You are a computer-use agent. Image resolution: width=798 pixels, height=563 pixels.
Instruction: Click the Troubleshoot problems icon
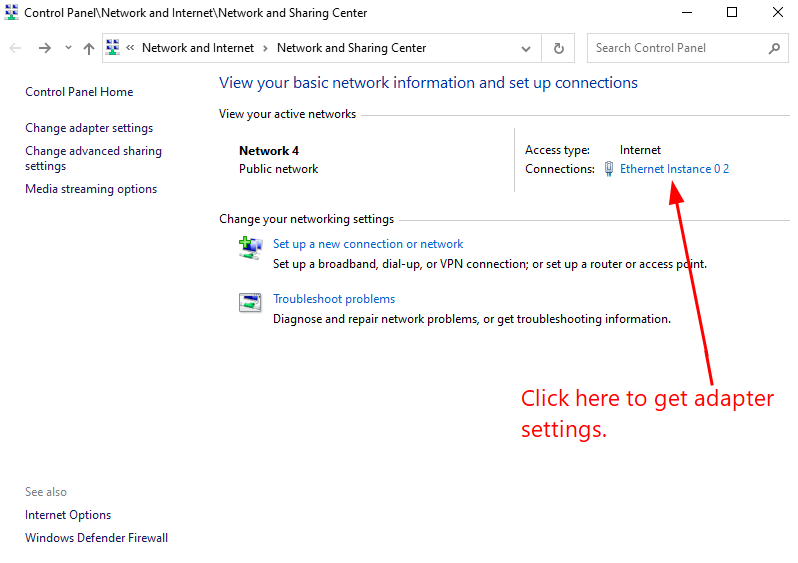pos(250,302)
